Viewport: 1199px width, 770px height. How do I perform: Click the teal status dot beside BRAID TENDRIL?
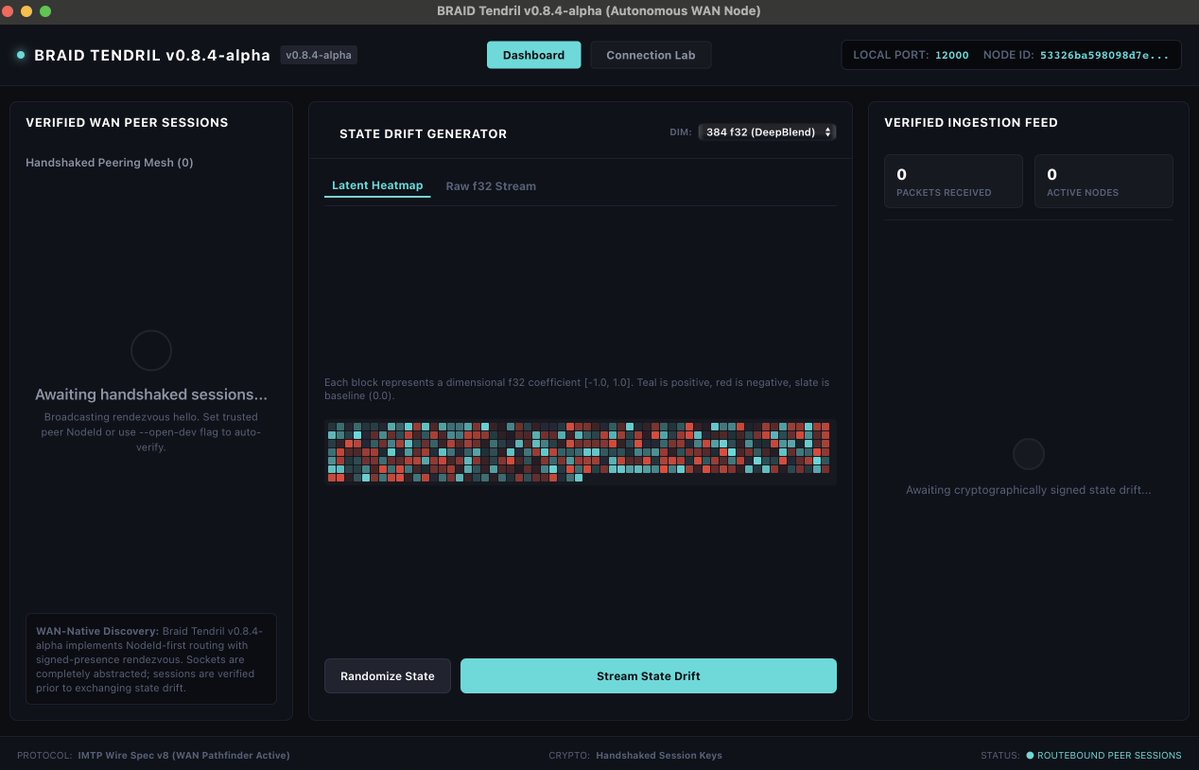pyautogui.click(x=21, y=55)
